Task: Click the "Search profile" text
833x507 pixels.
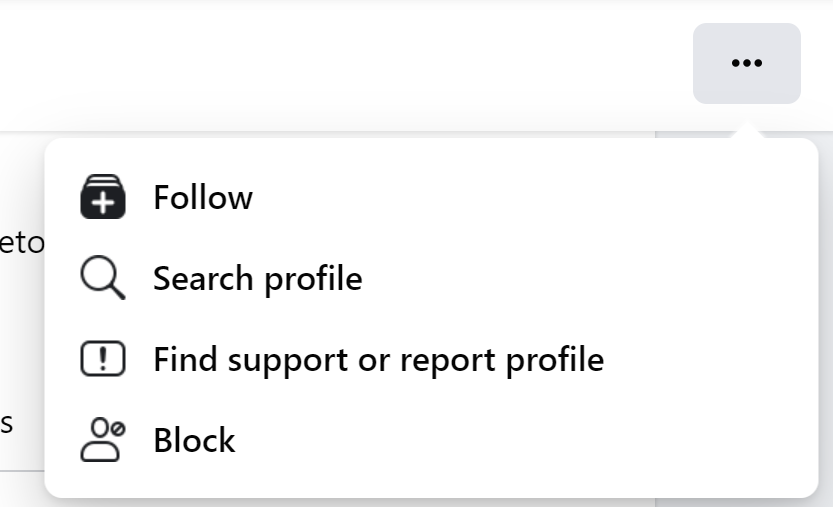Action: [x=258, y=278]
